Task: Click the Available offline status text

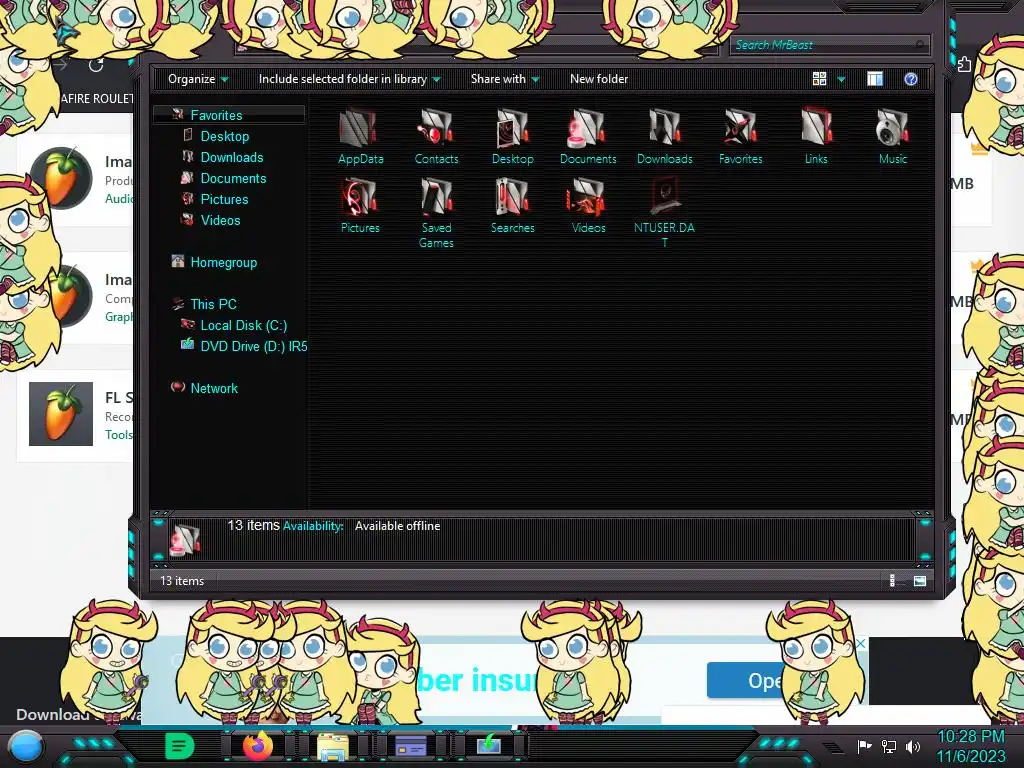Action: (397, 526)
